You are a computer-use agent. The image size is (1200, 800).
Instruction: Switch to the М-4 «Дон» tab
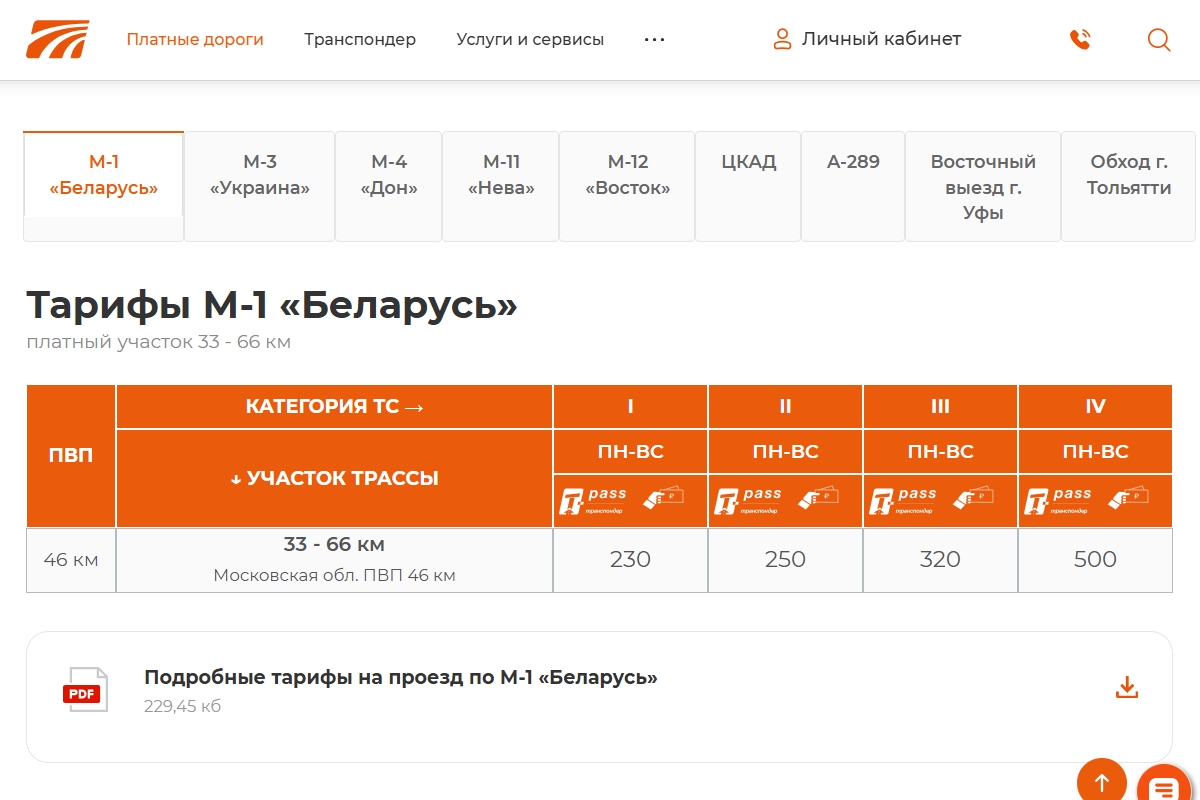coord(389,186)
